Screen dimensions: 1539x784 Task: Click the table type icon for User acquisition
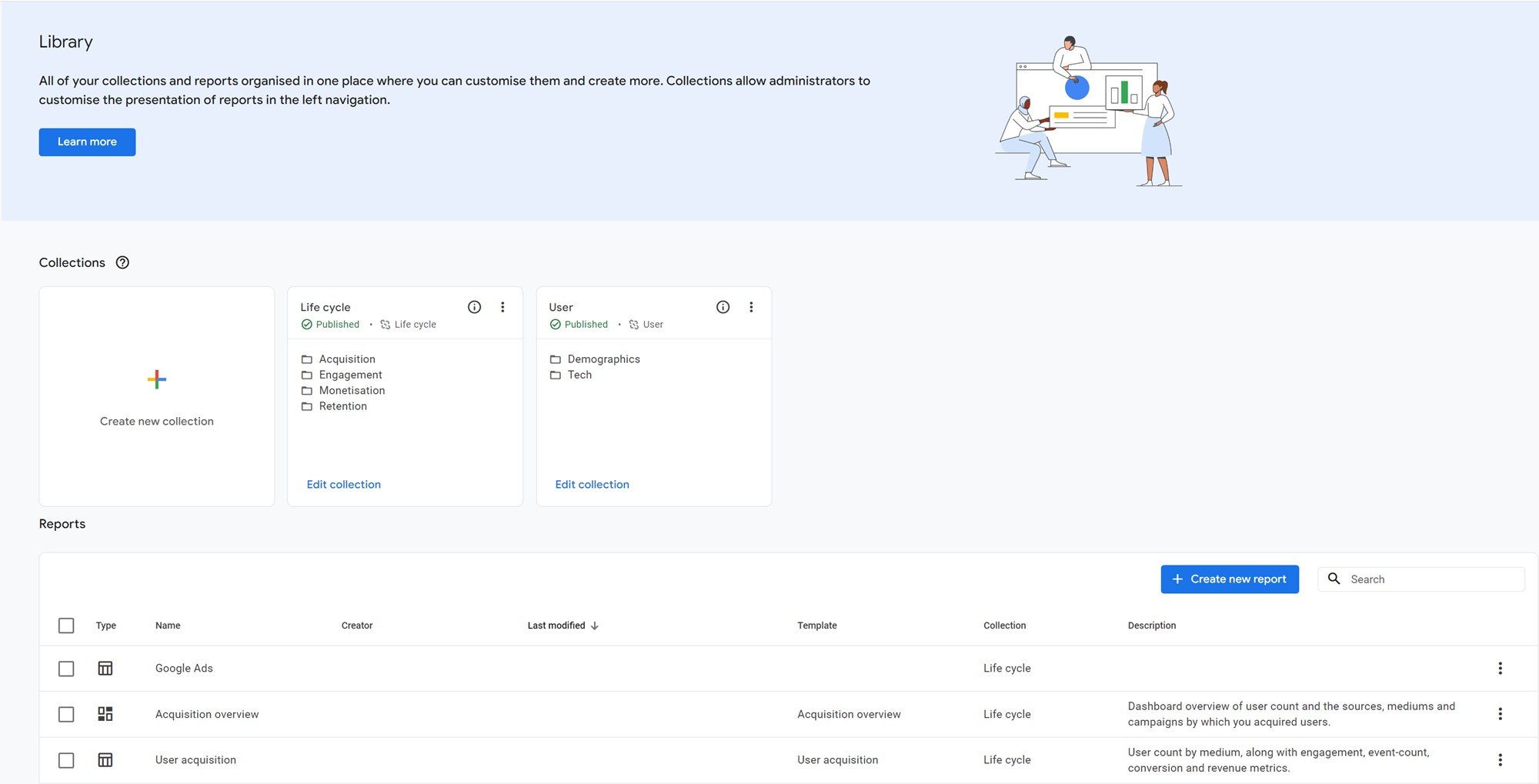pyautogui.click(x=105, y=760)
